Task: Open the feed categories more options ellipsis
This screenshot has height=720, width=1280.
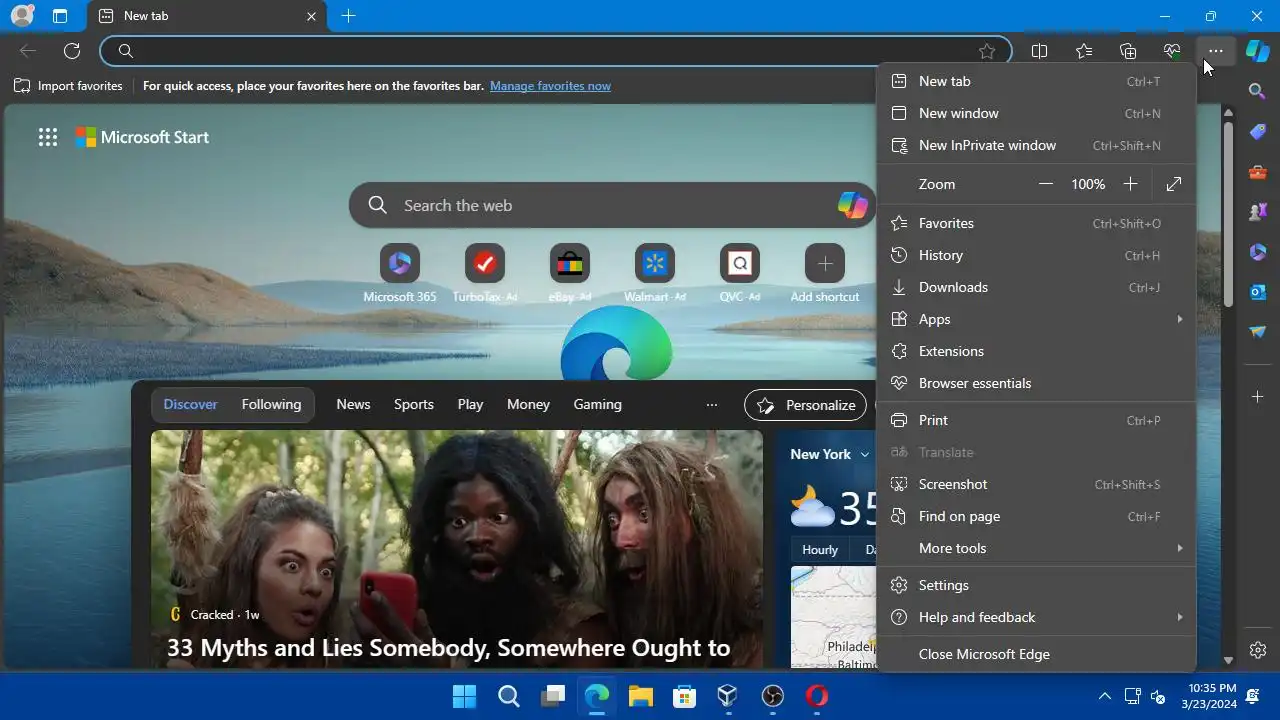Action: 712,405
